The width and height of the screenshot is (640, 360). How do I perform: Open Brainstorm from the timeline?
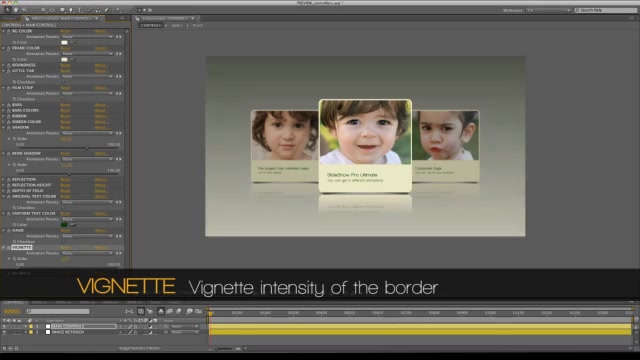coord(189,311)
